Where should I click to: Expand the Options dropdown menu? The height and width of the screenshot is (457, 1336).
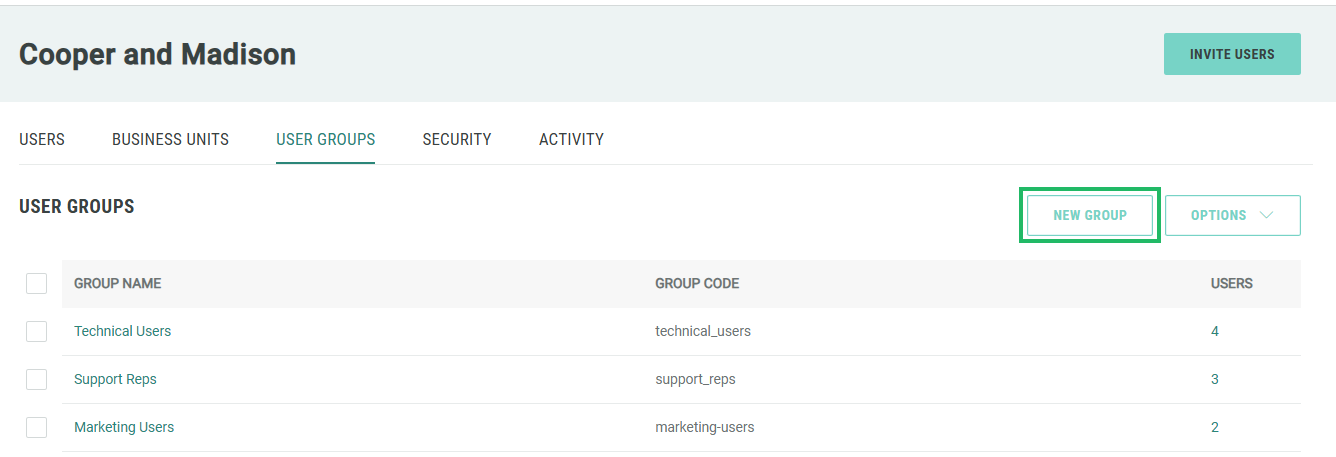click(x=1232, y=215)
